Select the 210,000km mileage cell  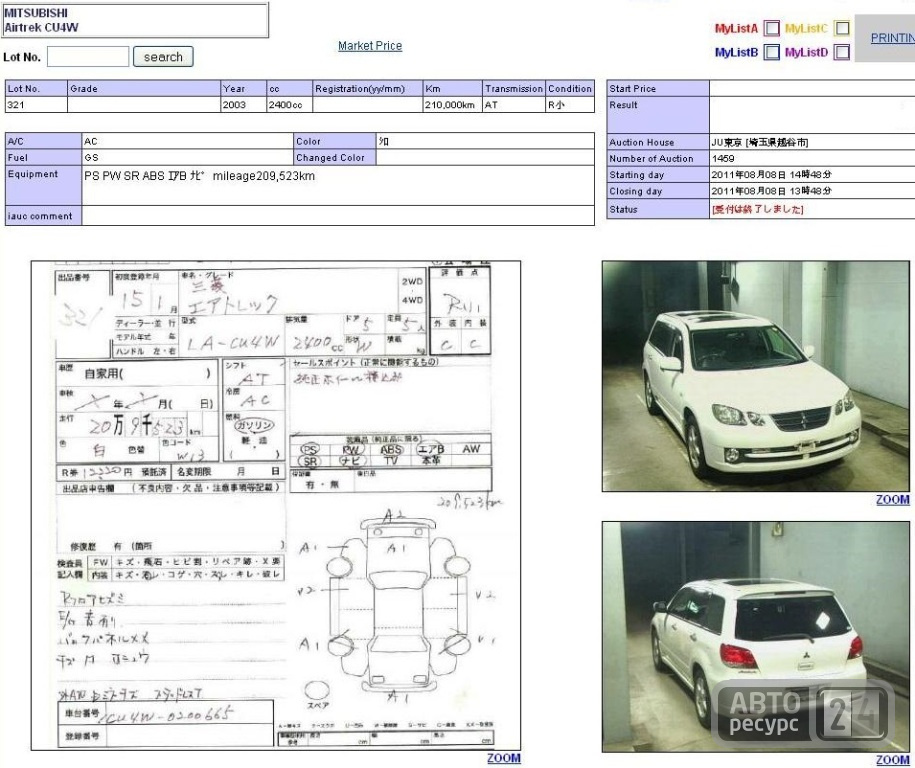(x=452, y=105)
